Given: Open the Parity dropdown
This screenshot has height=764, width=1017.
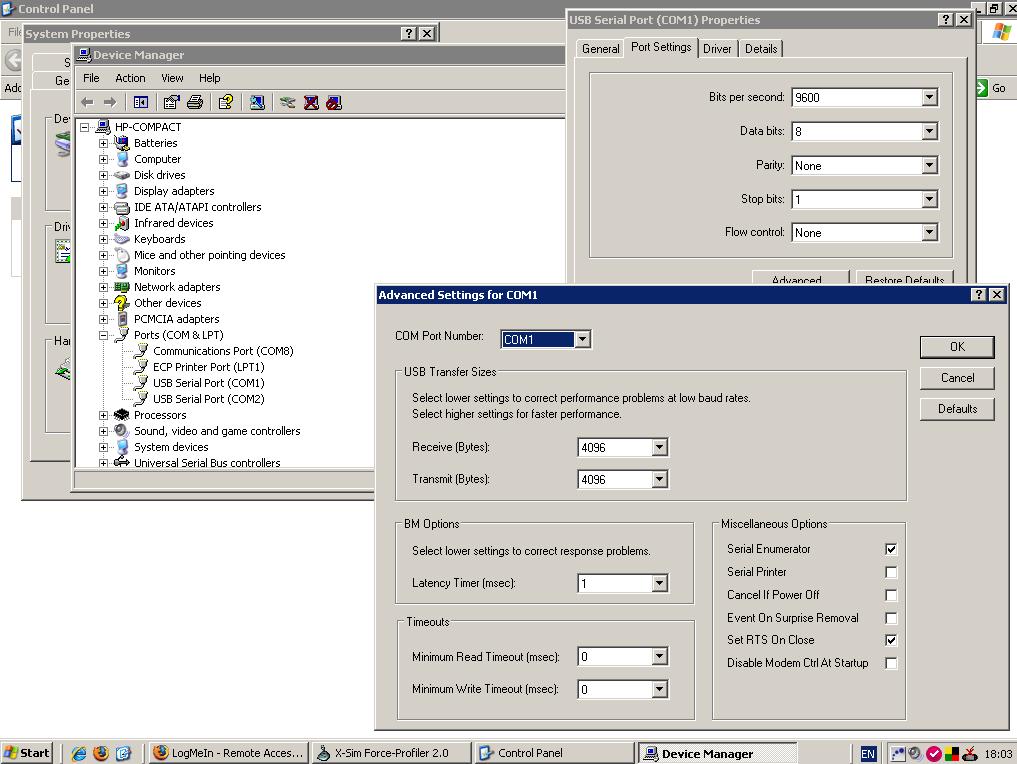Looking at the screenshot, I should [929, 165].
